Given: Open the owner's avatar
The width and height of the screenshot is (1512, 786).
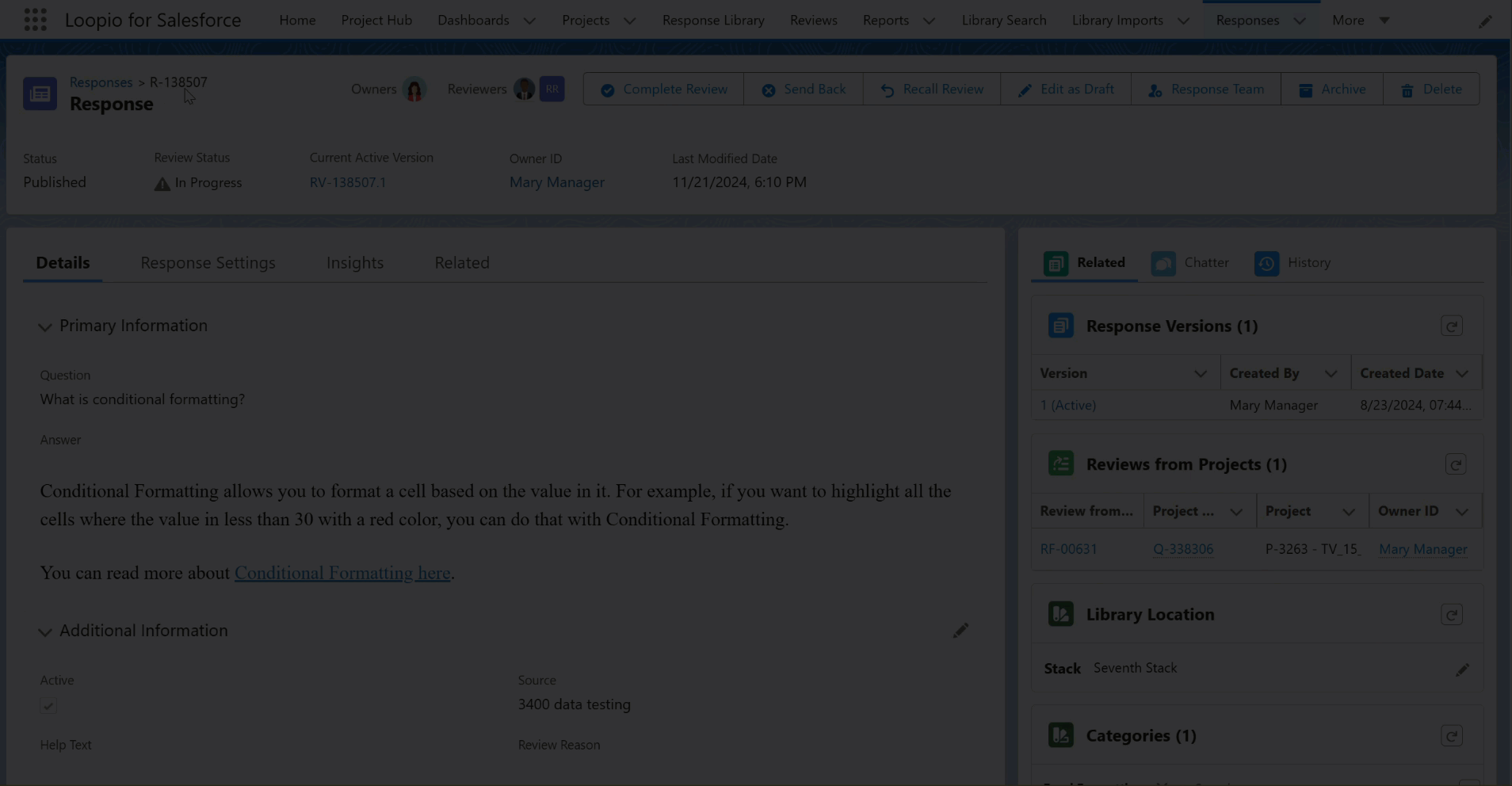Looking at the screenshot, I should pyautogui.click(x=414, y=90).
